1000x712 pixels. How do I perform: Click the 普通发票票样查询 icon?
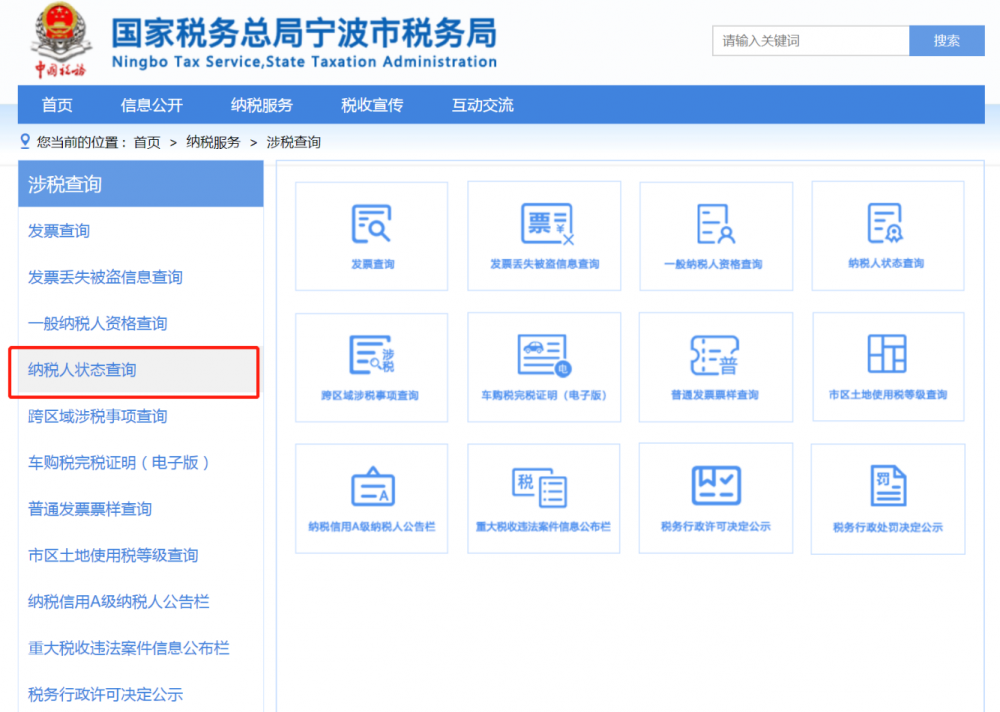716,367
